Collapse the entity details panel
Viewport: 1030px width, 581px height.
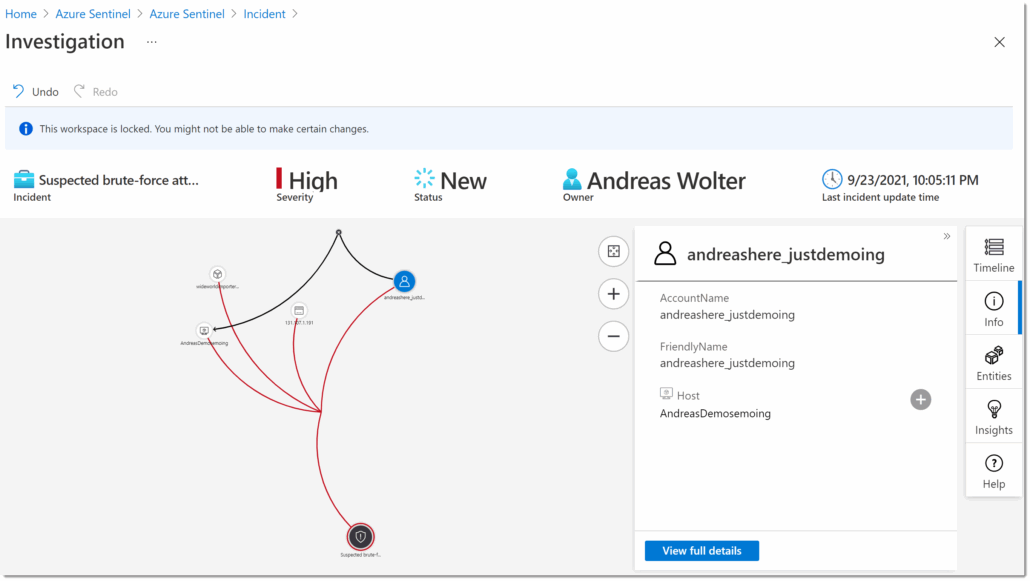[x=946, y=237]
